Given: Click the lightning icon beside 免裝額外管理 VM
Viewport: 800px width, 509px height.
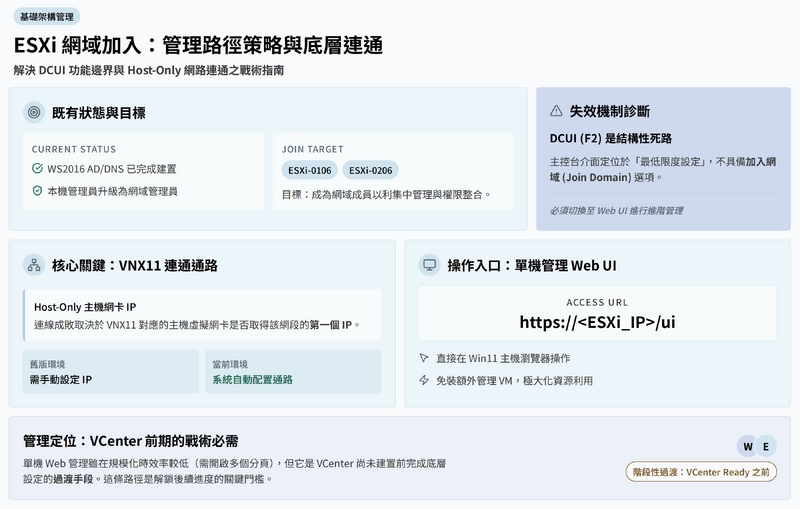Looking at the screenshot, I should [424, 380].
